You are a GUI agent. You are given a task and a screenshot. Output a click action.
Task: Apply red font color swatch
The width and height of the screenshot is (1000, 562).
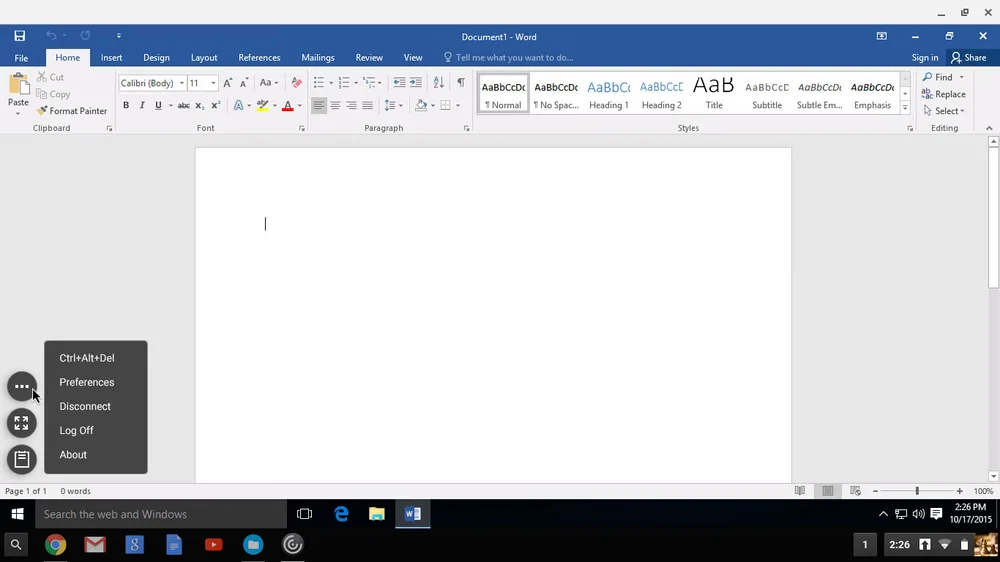[x=288, y=105]
